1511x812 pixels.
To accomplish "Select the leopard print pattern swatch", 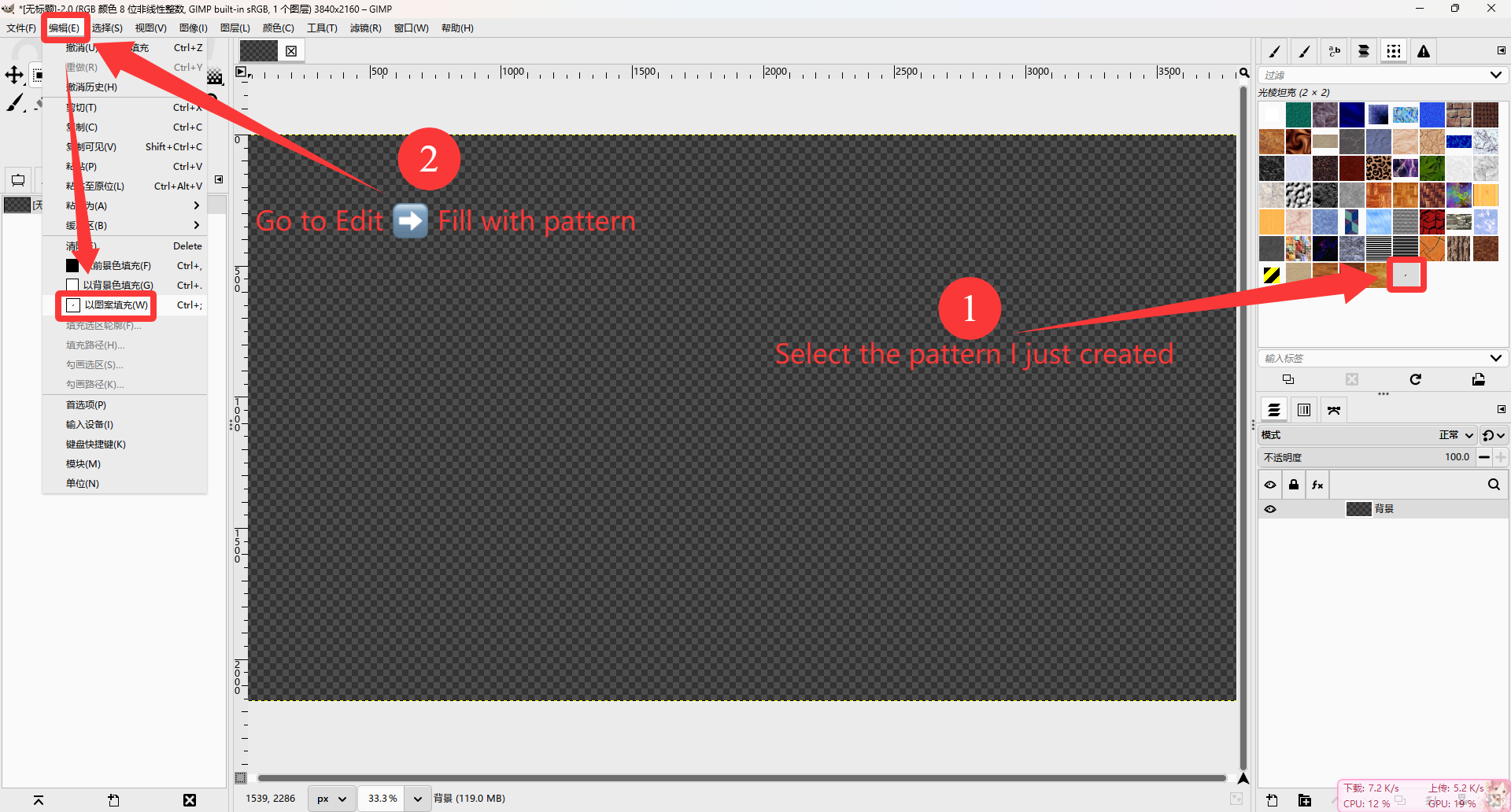I will [x=1379, y=168].
